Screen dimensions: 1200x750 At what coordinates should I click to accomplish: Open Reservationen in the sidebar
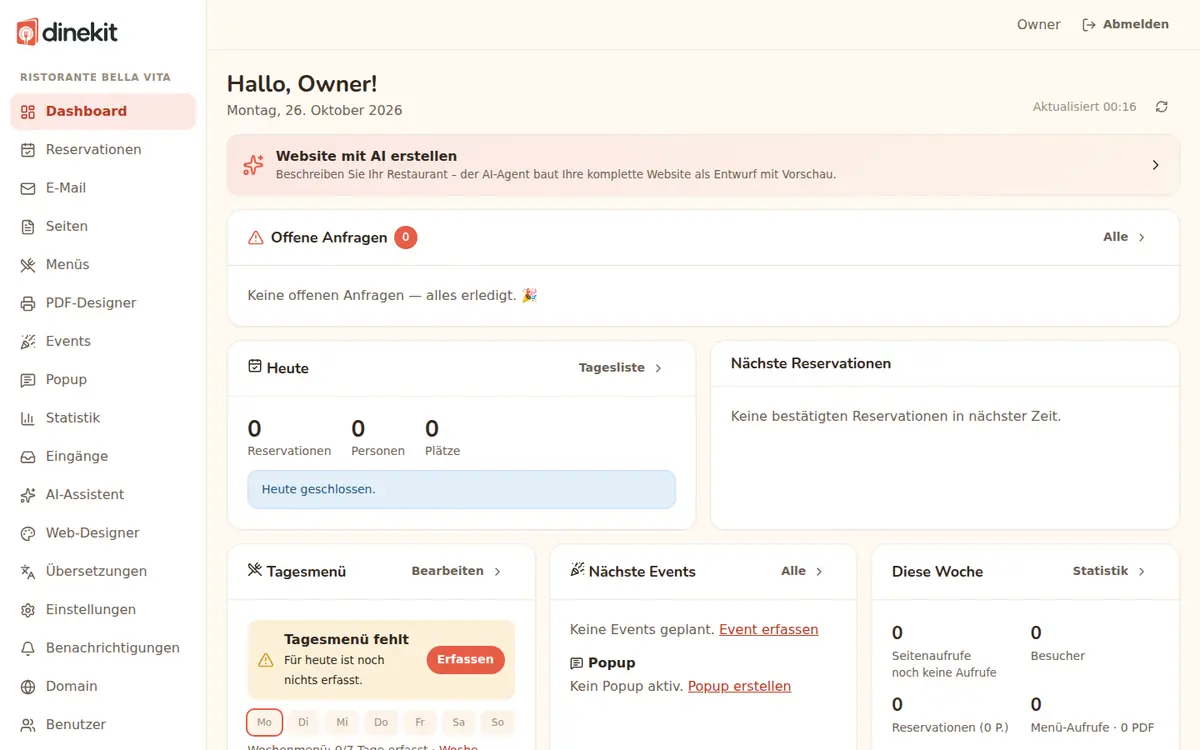tap(103, 150)
